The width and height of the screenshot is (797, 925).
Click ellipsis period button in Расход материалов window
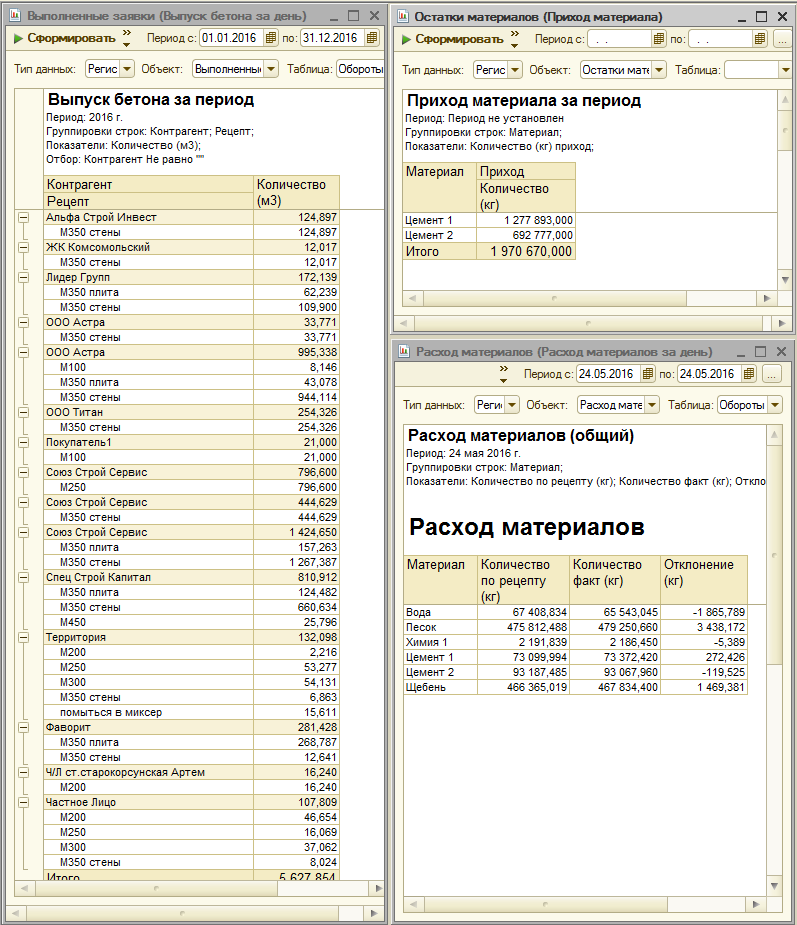pos(772,374)
